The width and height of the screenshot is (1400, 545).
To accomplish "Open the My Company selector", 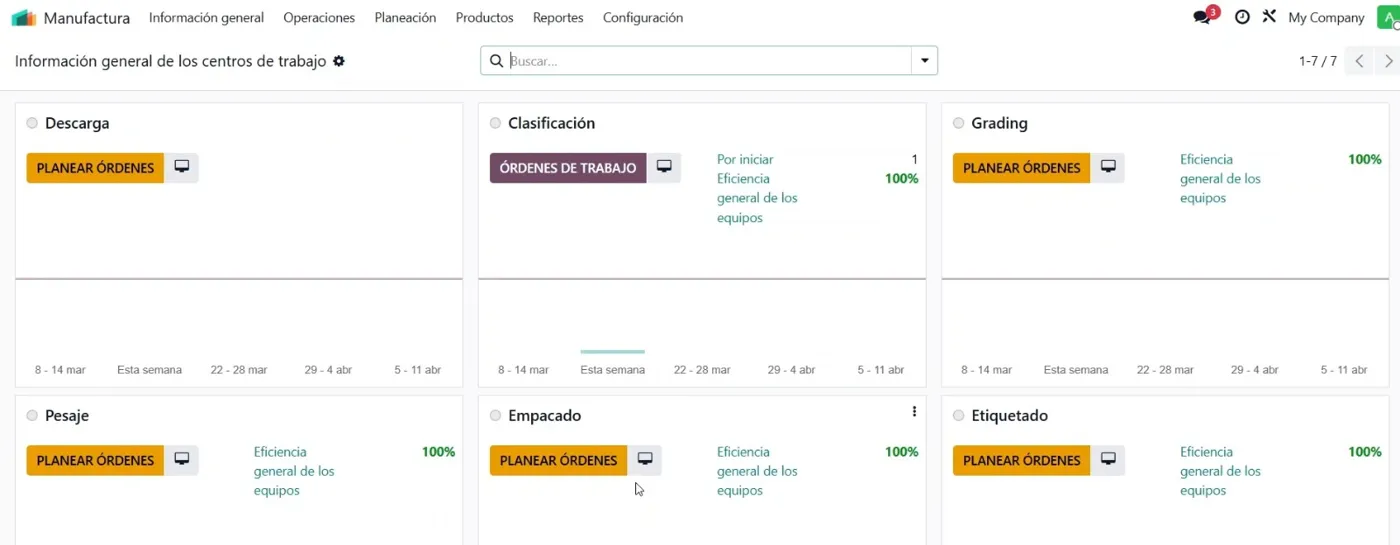I will 1326,18.
